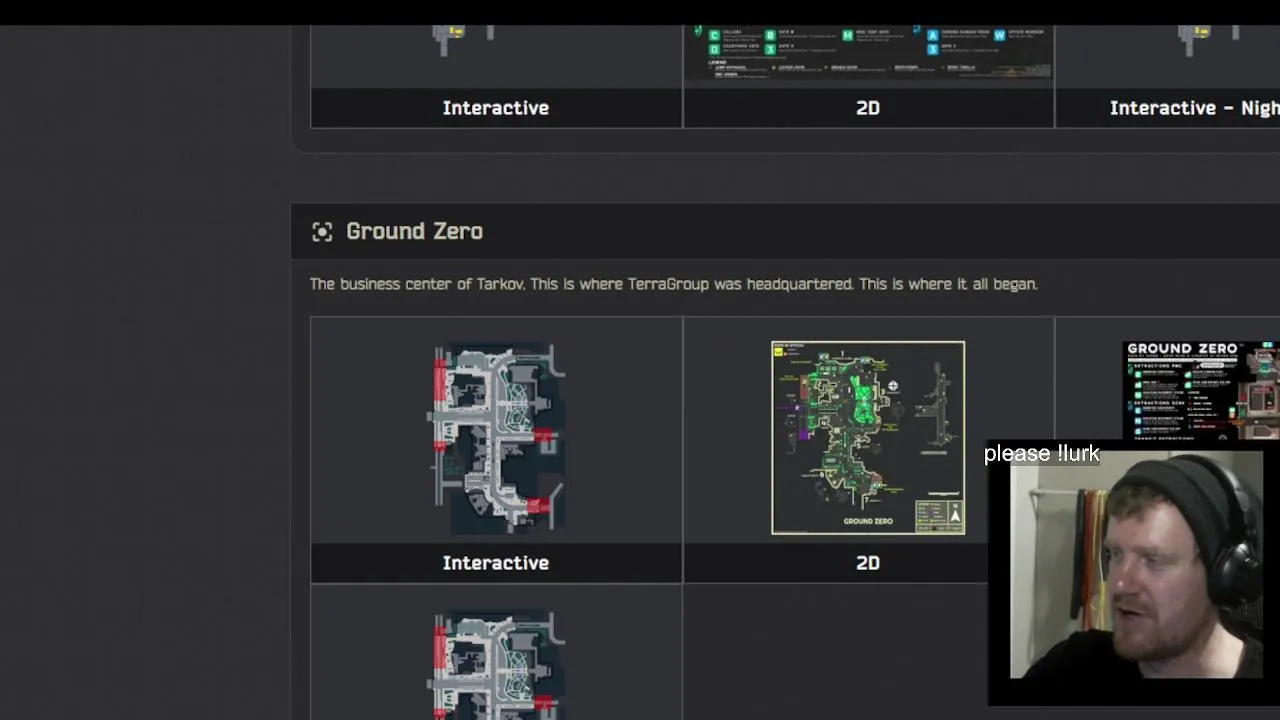This screenshot has height=720, width=1280.
Task: Click the 'please !lurk' overlay text
Action: click(x=1041, y=454)
